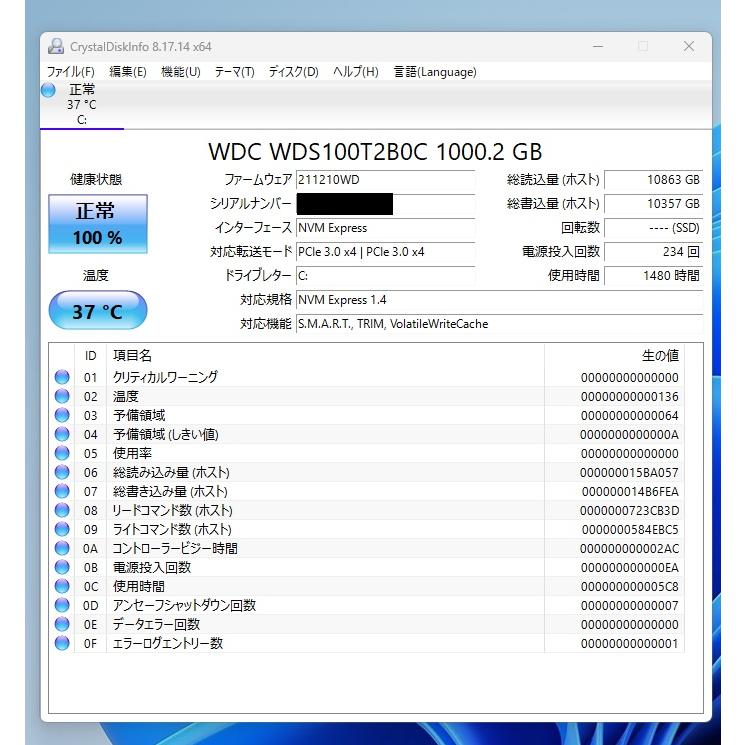Click the status icon for row 0E データエラー回数
The image size is (745, 745).
click(62, 624)
